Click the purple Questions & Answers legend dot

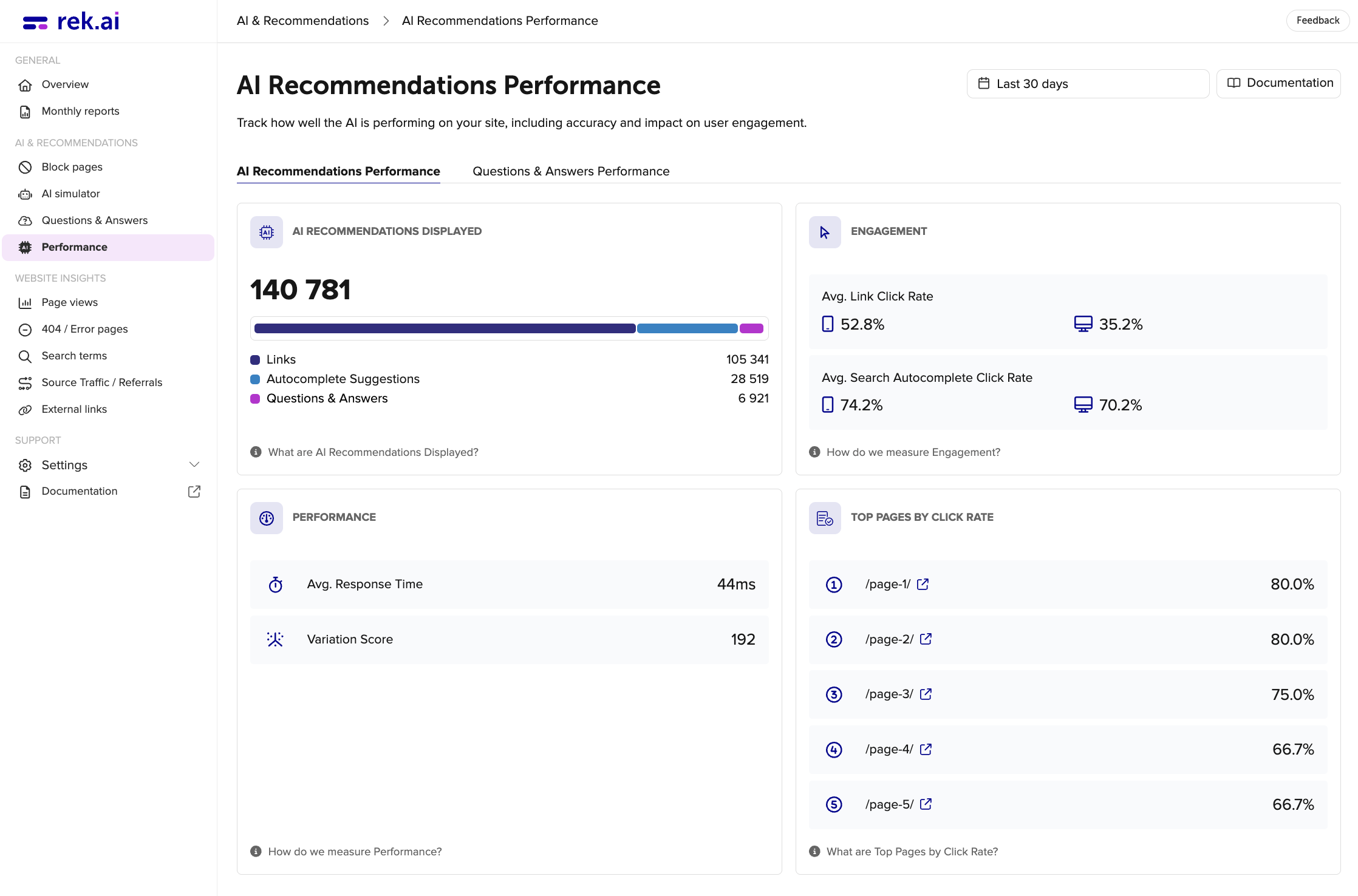[x=255, y=399]
